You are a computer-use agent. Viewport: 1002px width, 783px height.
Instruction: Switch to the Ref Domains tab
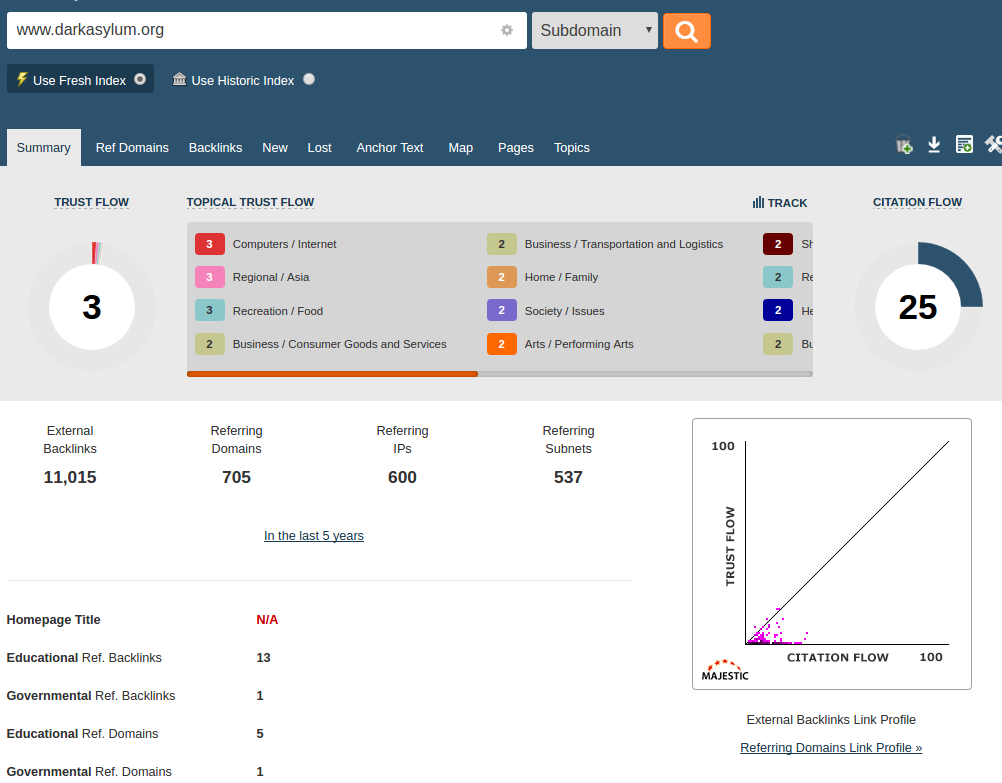[x=132, y=147]
